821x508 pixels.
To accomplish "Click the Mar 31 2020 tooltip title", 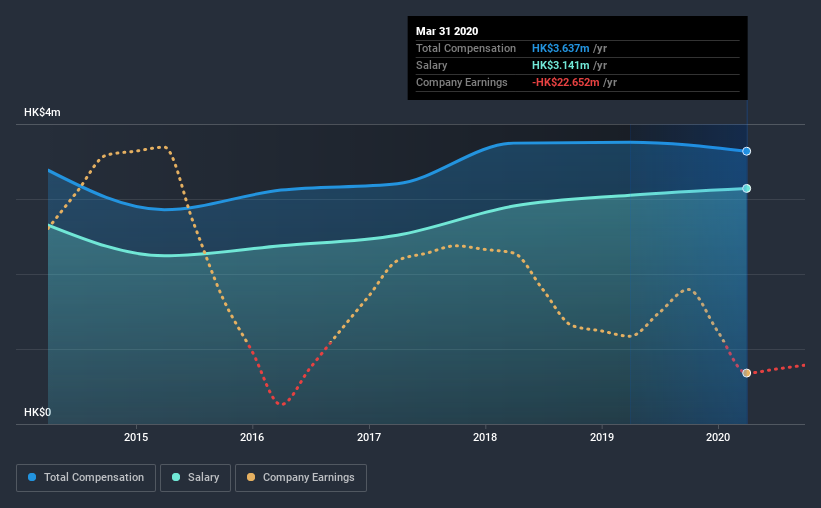I will tap(447, 31).
